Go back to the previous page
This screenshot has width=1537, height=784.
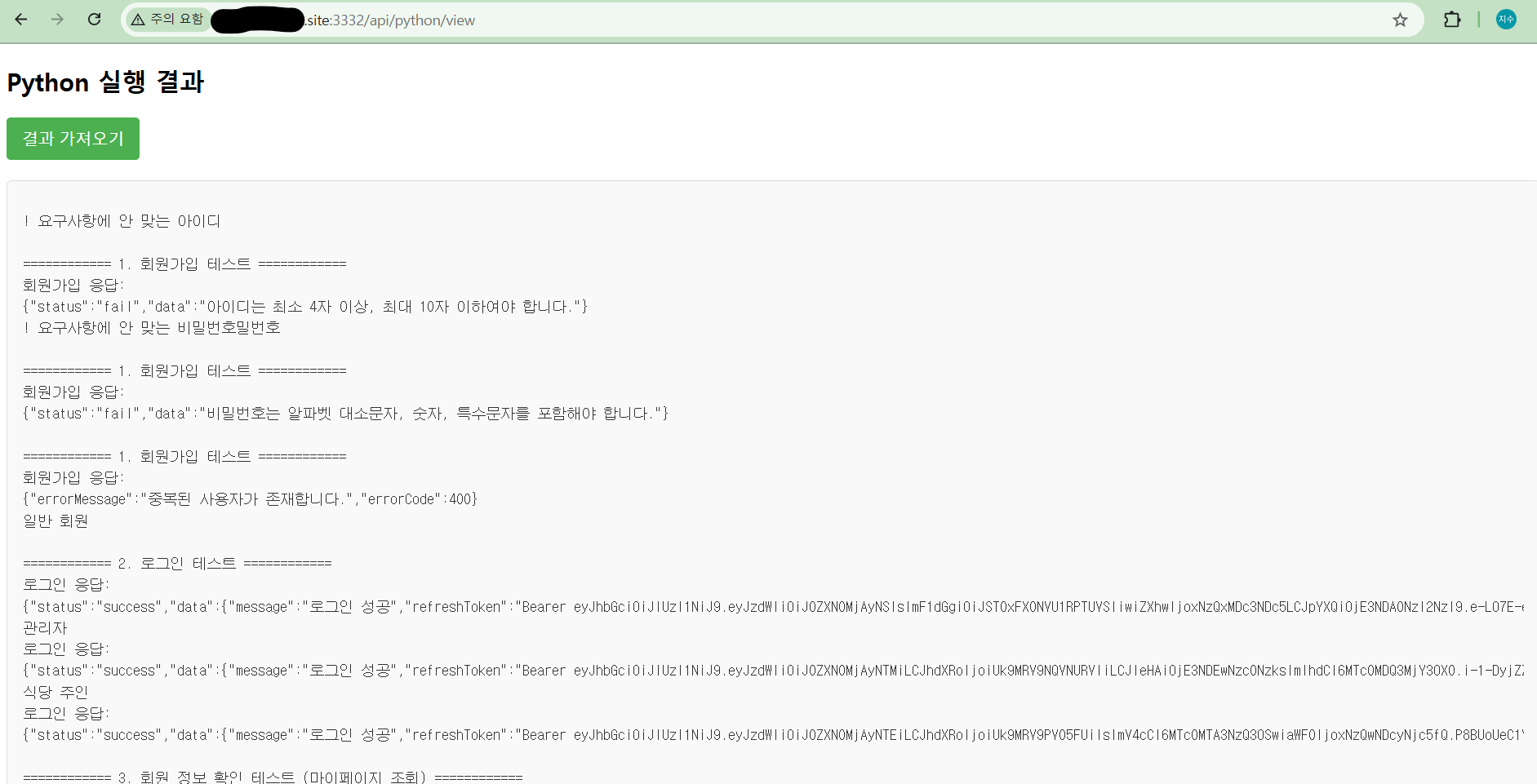coord(21,20)
